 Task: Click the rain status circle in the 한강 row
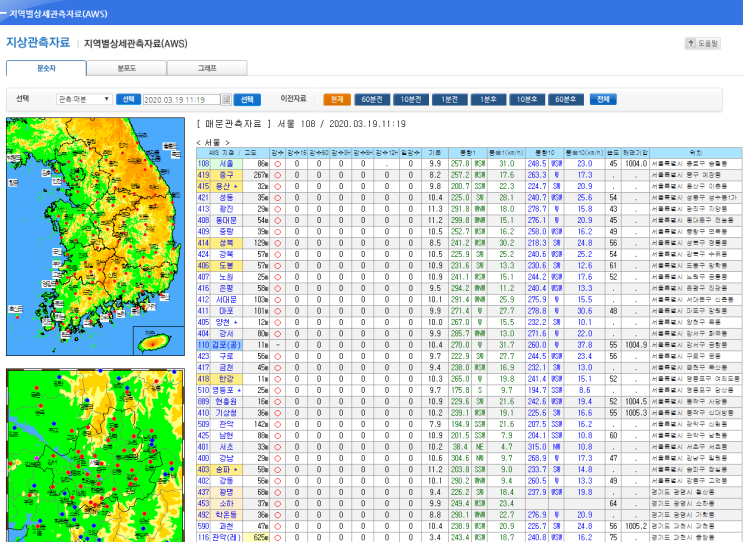[x=278, y=379]
